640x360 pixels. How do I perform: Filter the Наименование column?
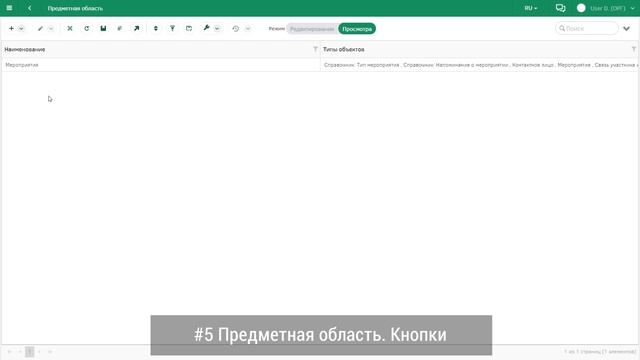pos(315,49)
